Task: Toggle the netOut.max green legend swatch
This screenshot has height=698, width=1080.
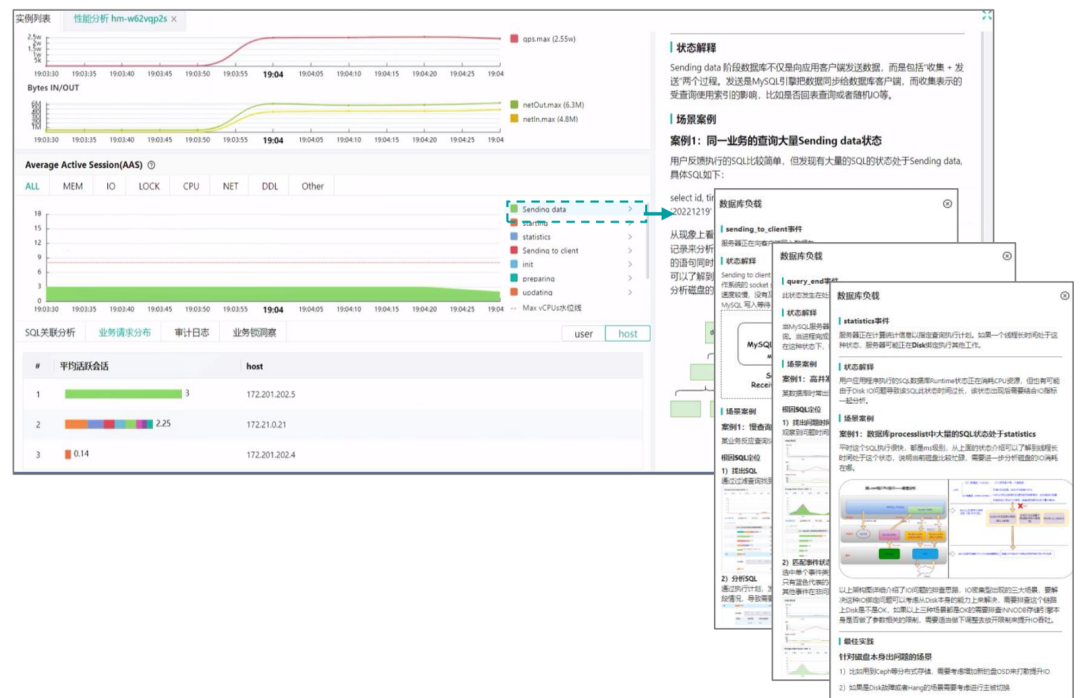Action: [x=514, y=105]
